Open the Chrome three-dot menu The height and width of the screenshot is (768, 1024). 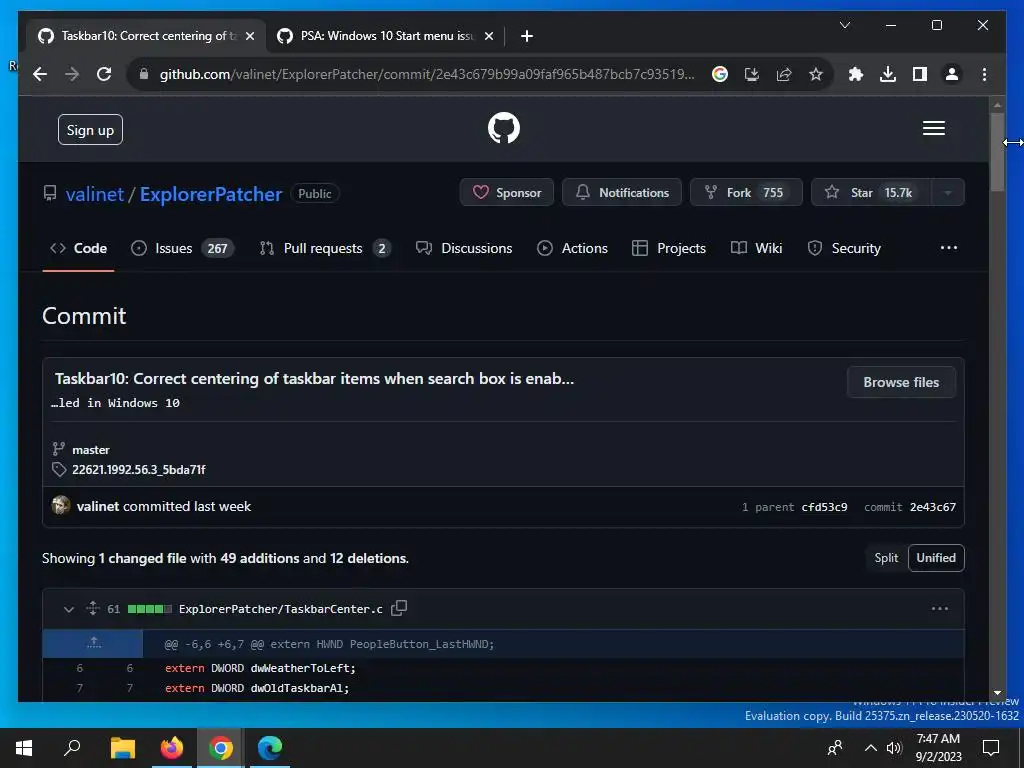984,74
